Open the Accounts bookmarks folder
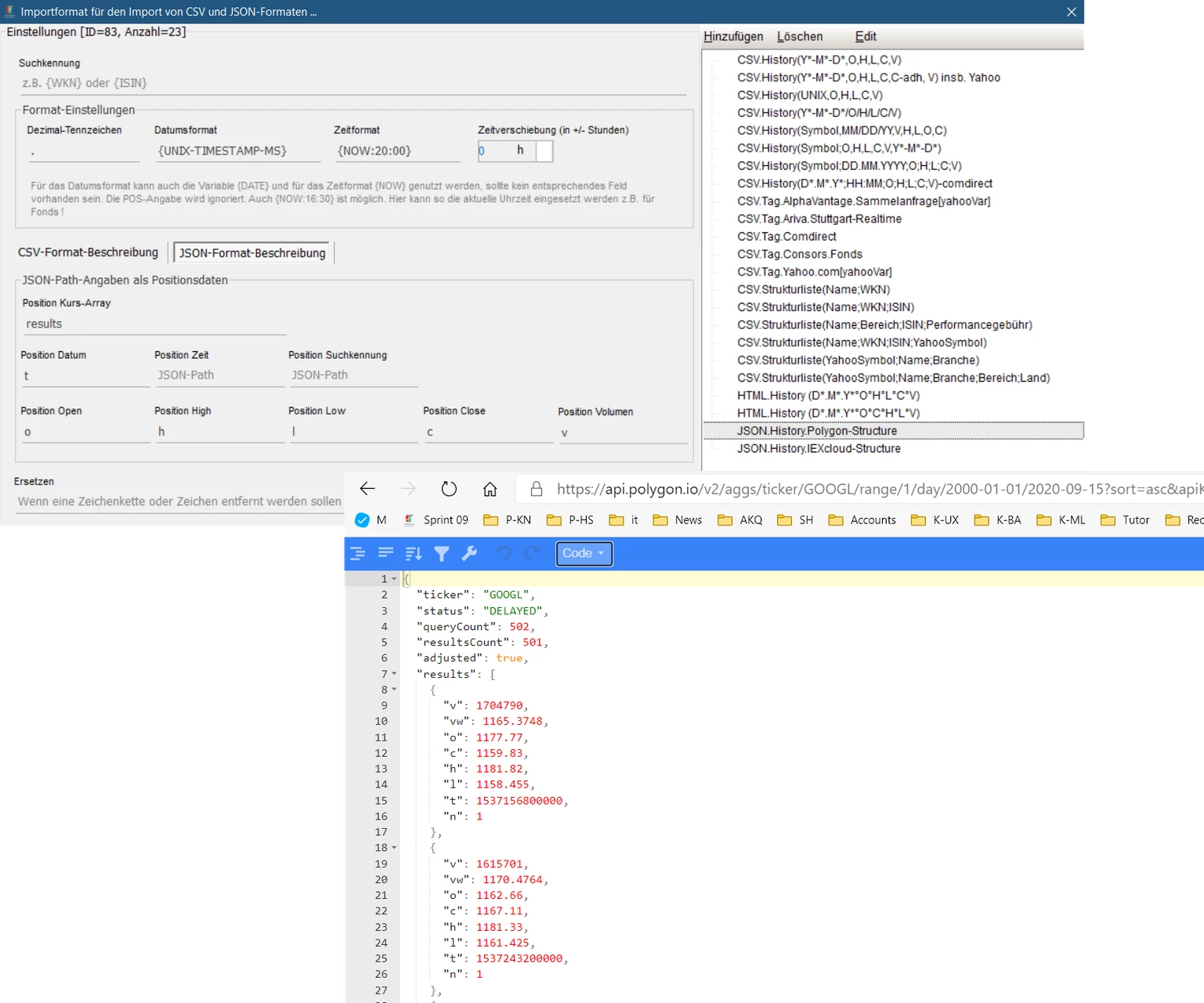The width and height of the screenshot is (1204, 1003). coord(862,520)
